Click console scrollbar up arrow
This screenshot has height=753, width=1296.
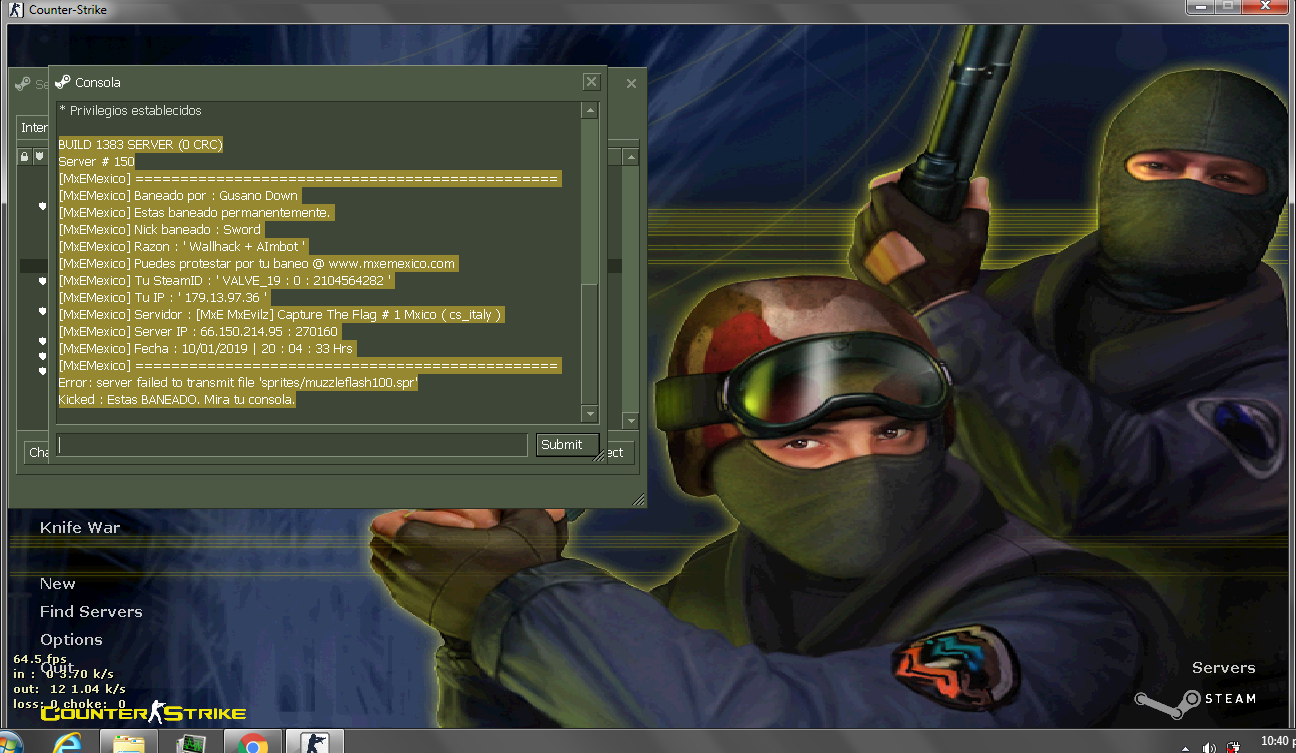pos(590,110)
